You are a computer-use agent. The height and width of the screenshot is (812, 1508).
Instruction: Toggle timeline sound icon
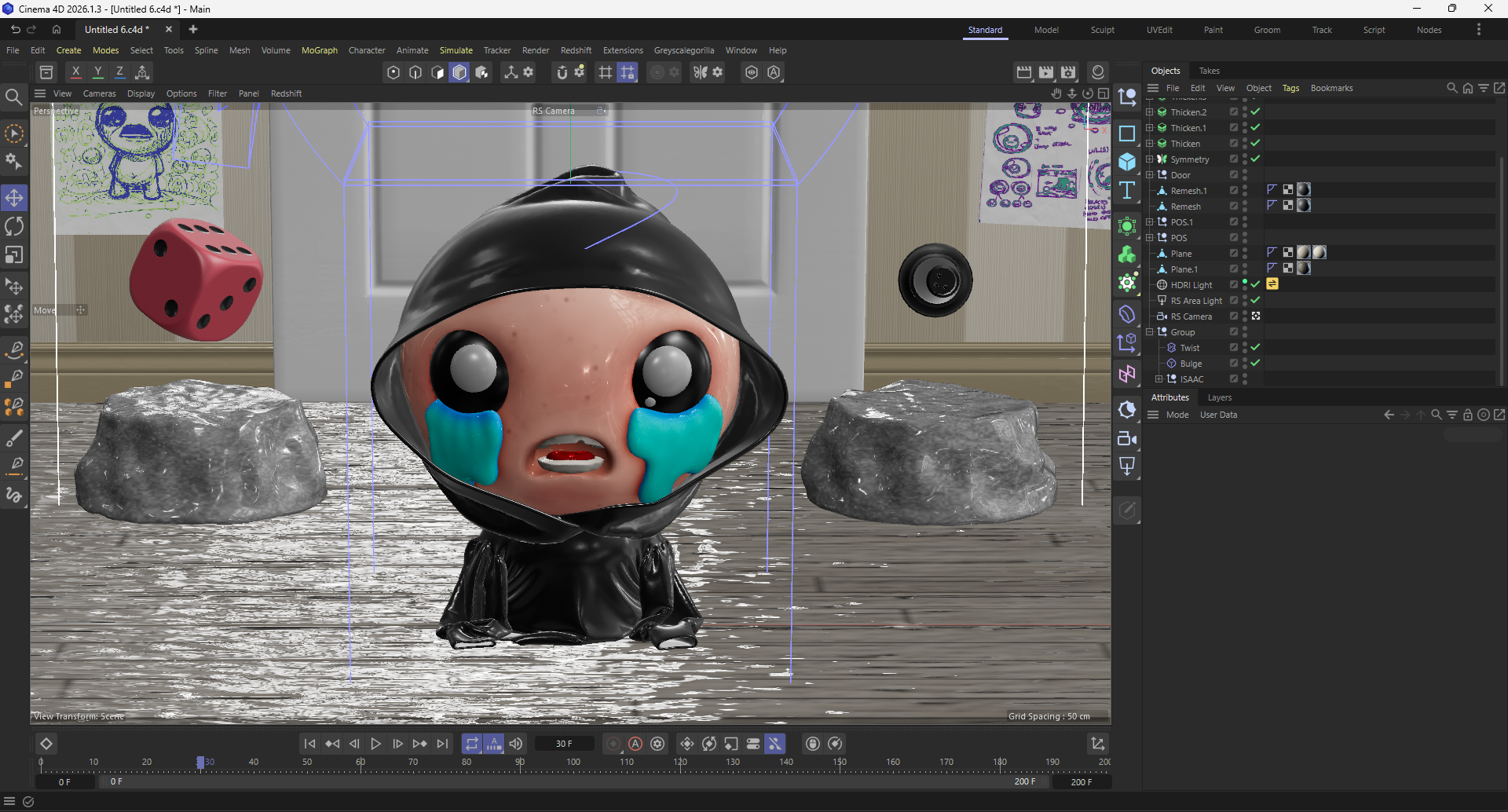pos(516,744)
